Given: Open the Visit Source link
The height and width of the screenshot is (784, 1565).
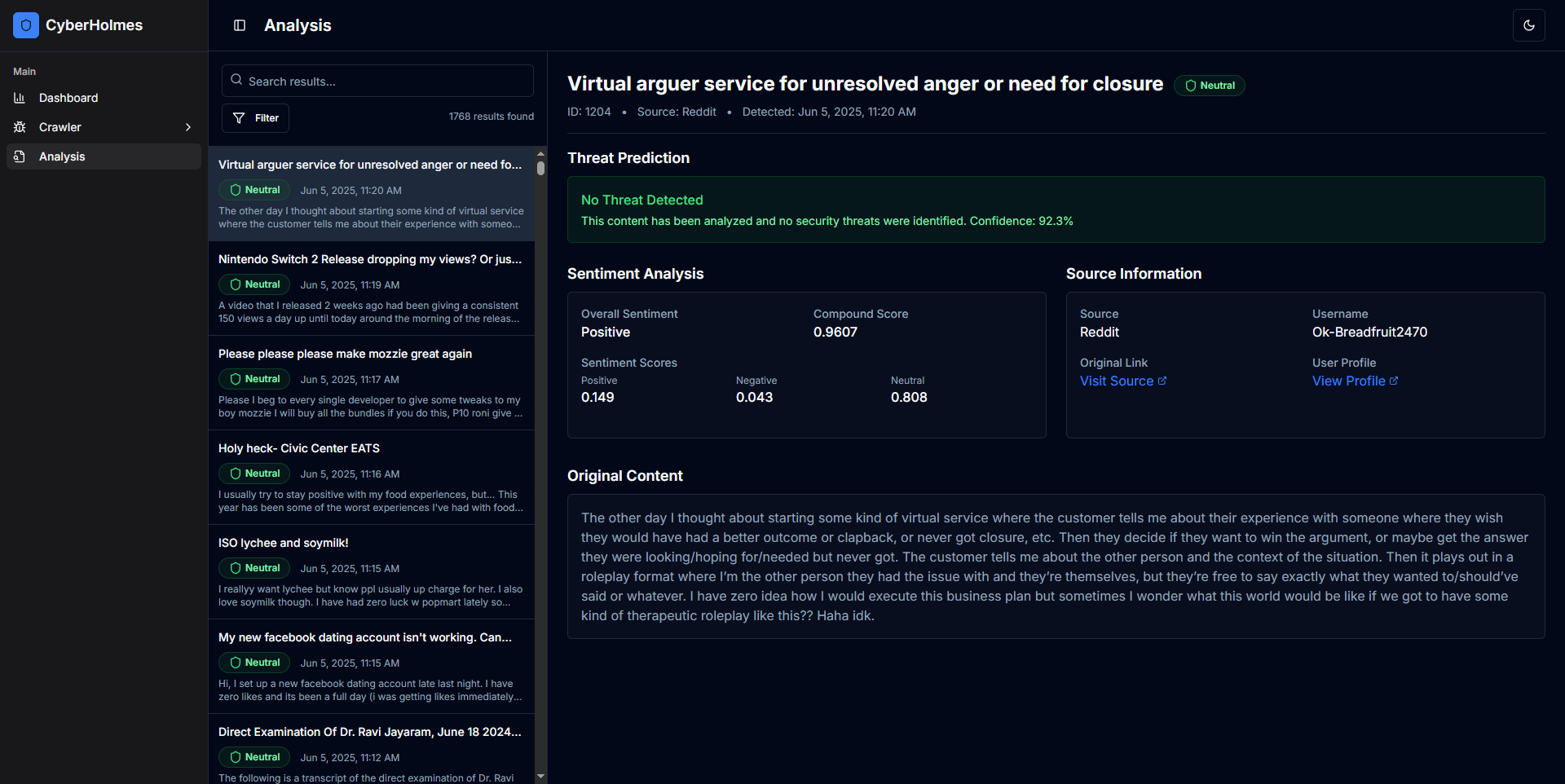Looking at the screenshot, I should tap(1122, 381).
